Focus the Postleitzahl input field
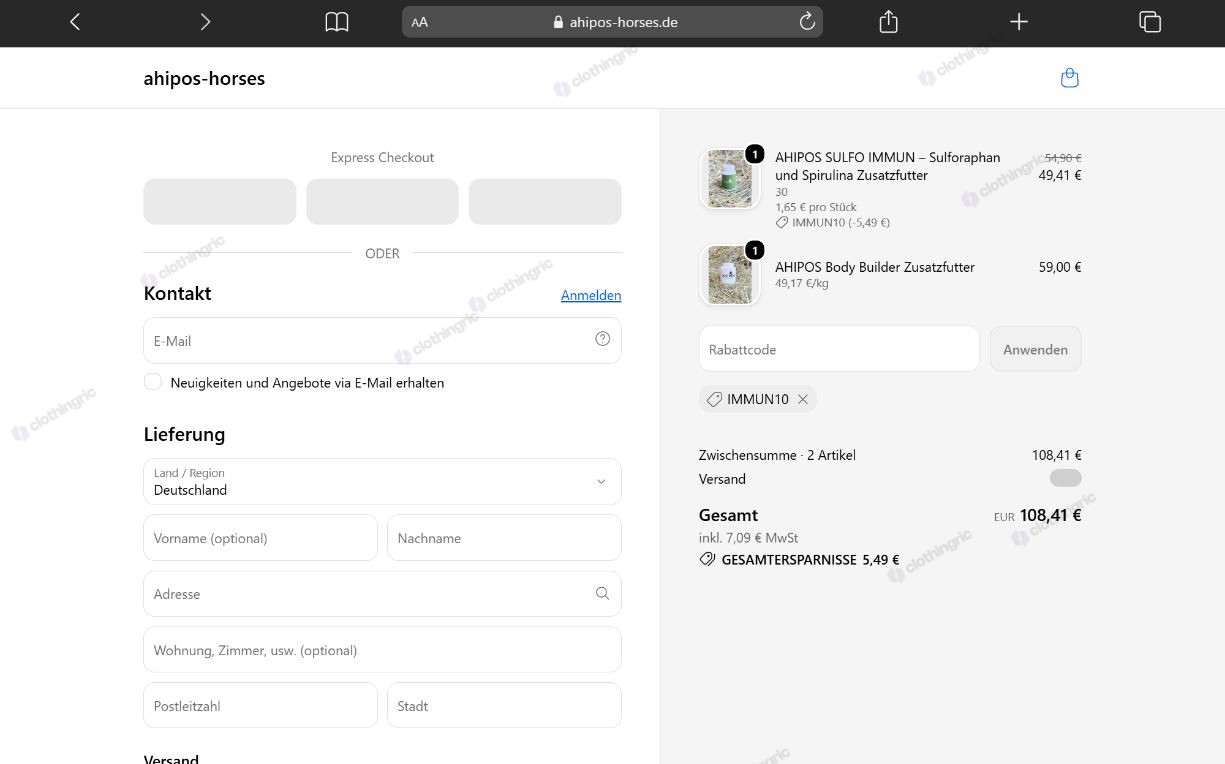 260,706
